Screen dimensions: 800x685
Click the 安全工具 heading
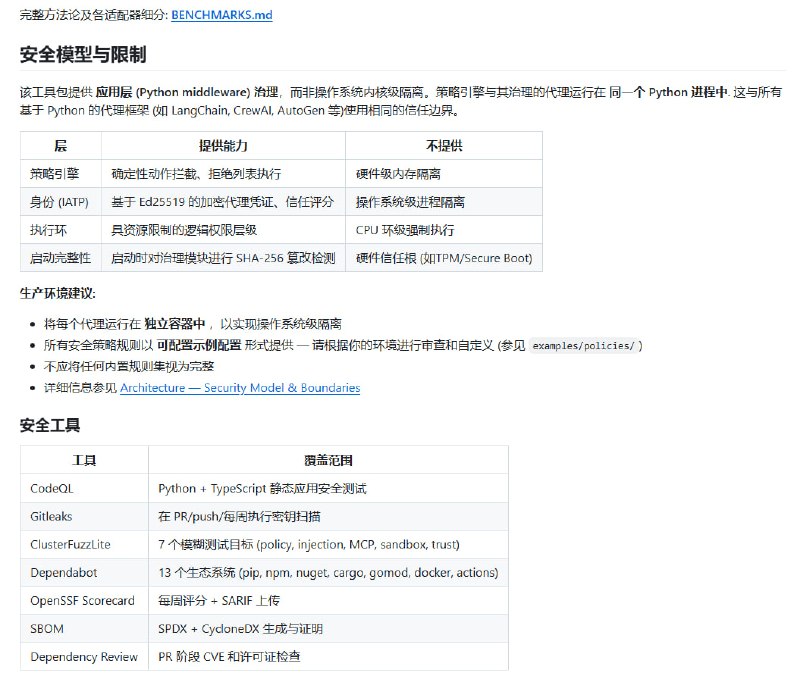tap(50, 425)
